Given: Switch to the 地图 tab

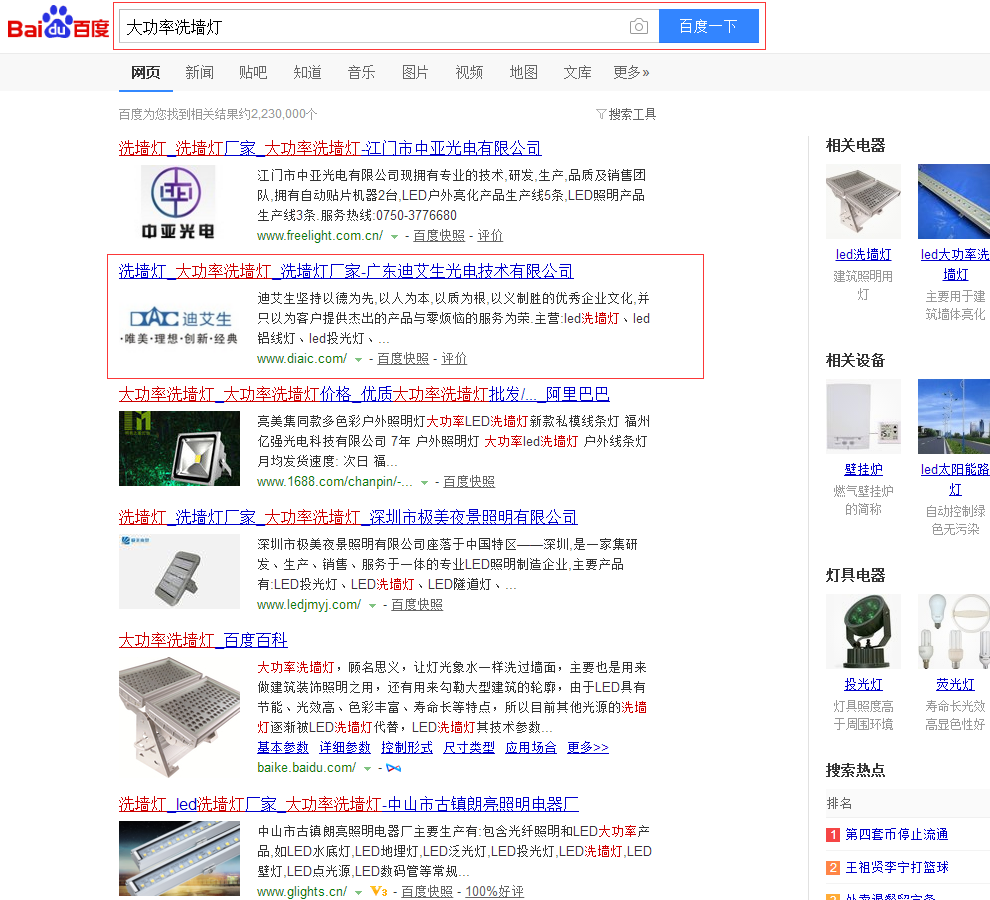Looking at the screenshot, I should pos(523,73).
